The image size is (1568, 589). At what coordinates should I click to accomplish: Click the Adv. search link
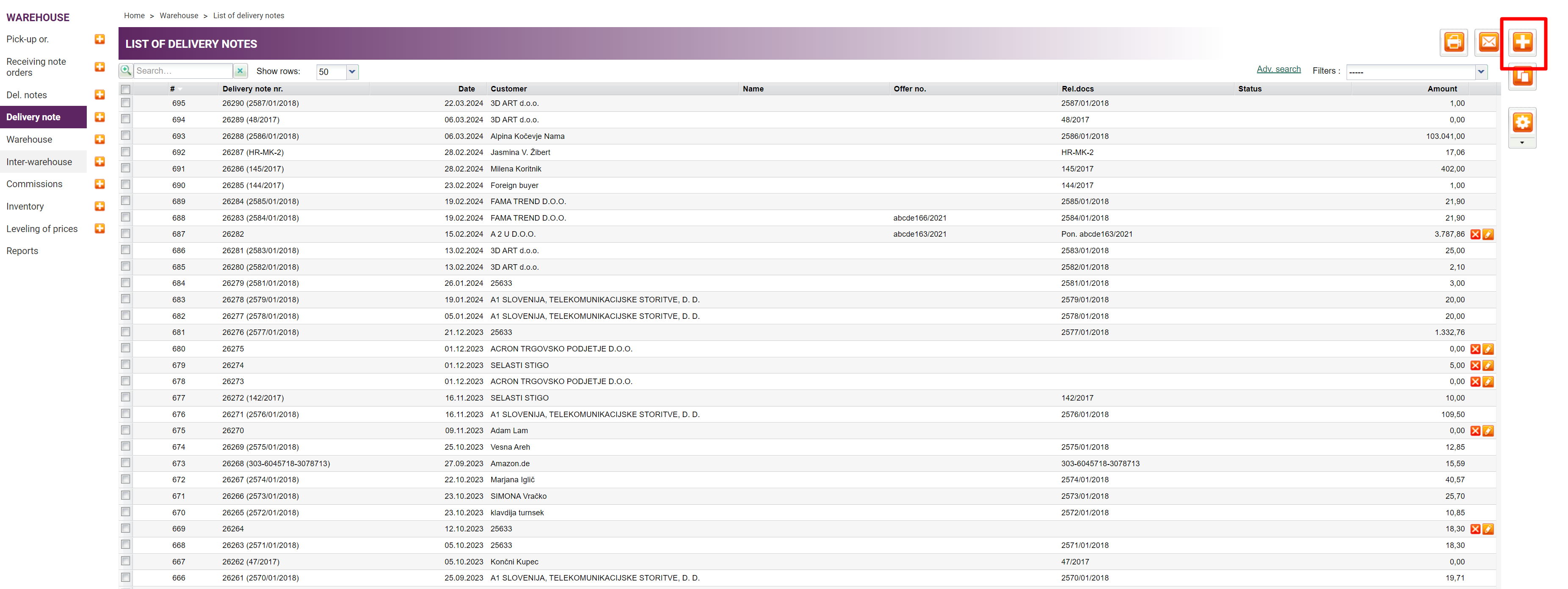[x=1278, y=69]
